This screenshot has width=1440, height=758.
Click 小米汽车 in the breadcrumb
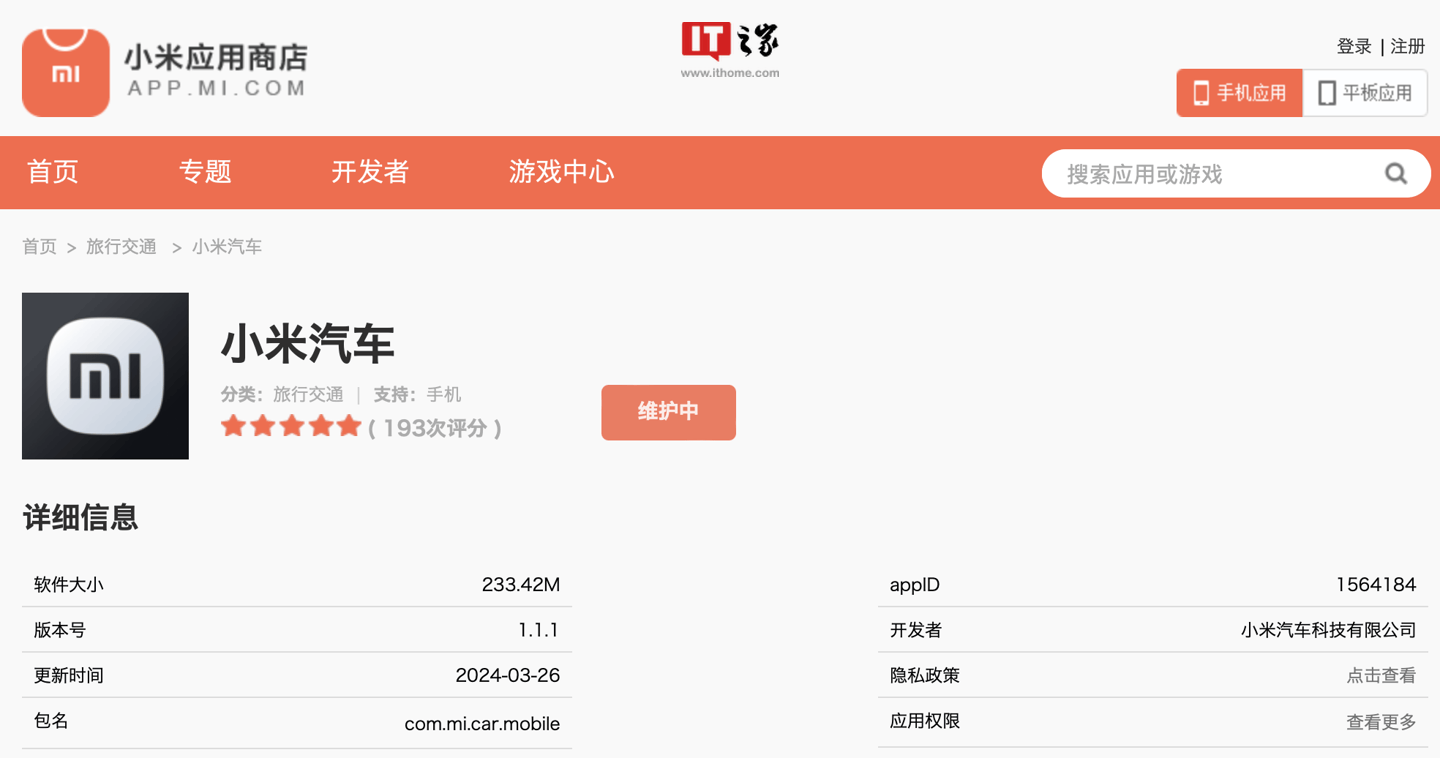tap(227, 246)
